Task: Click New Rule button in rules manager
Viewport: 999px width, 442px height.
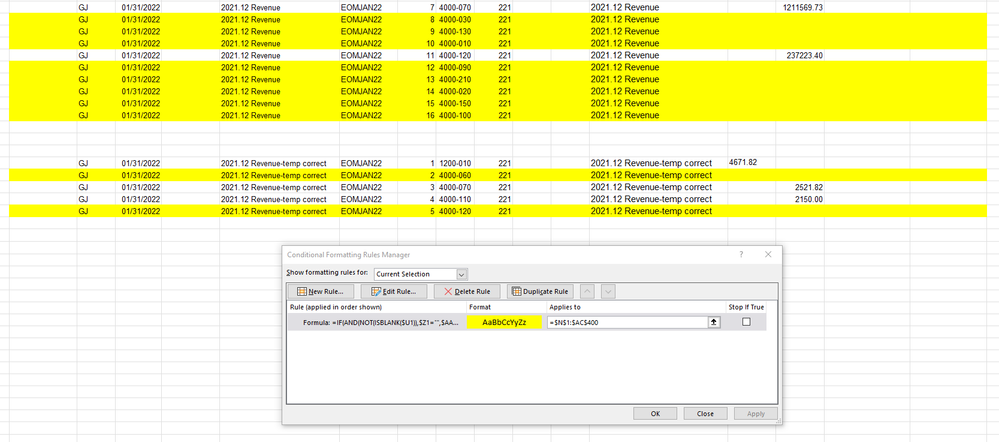Action: tap(320, 292)
